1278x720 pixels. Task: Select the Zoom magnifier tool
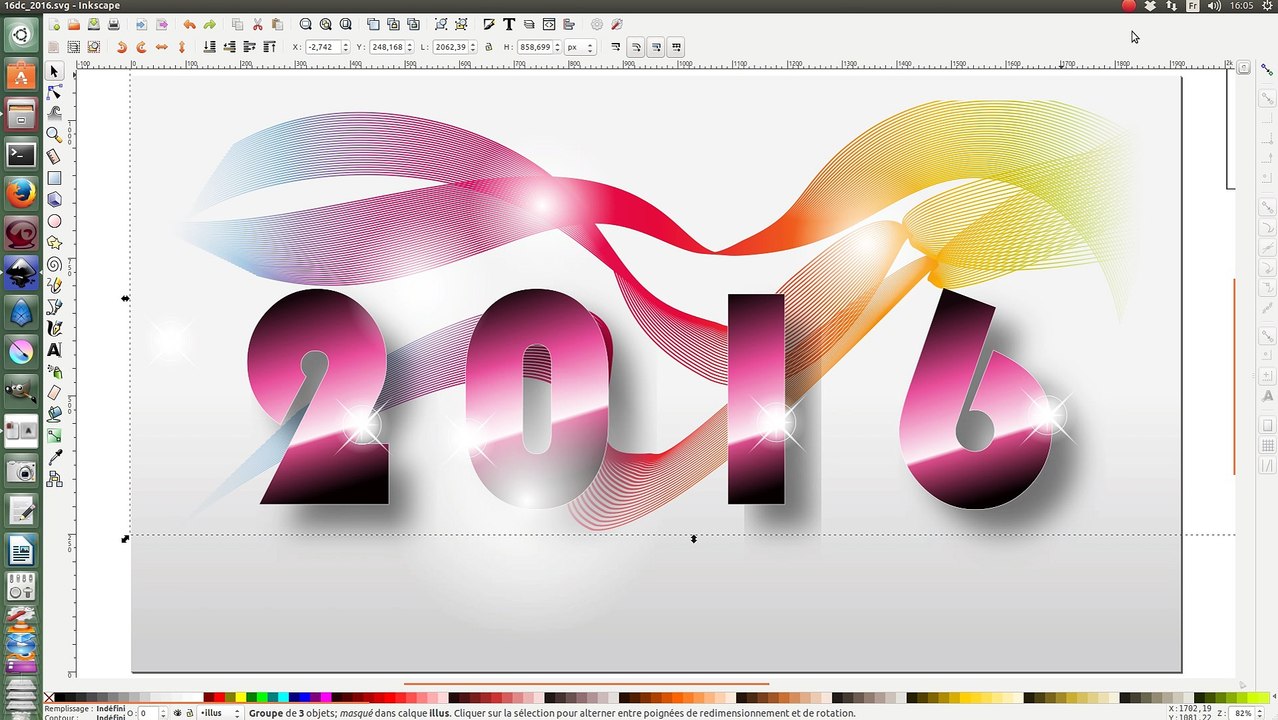pyautogui.click(x=54, y=135)
